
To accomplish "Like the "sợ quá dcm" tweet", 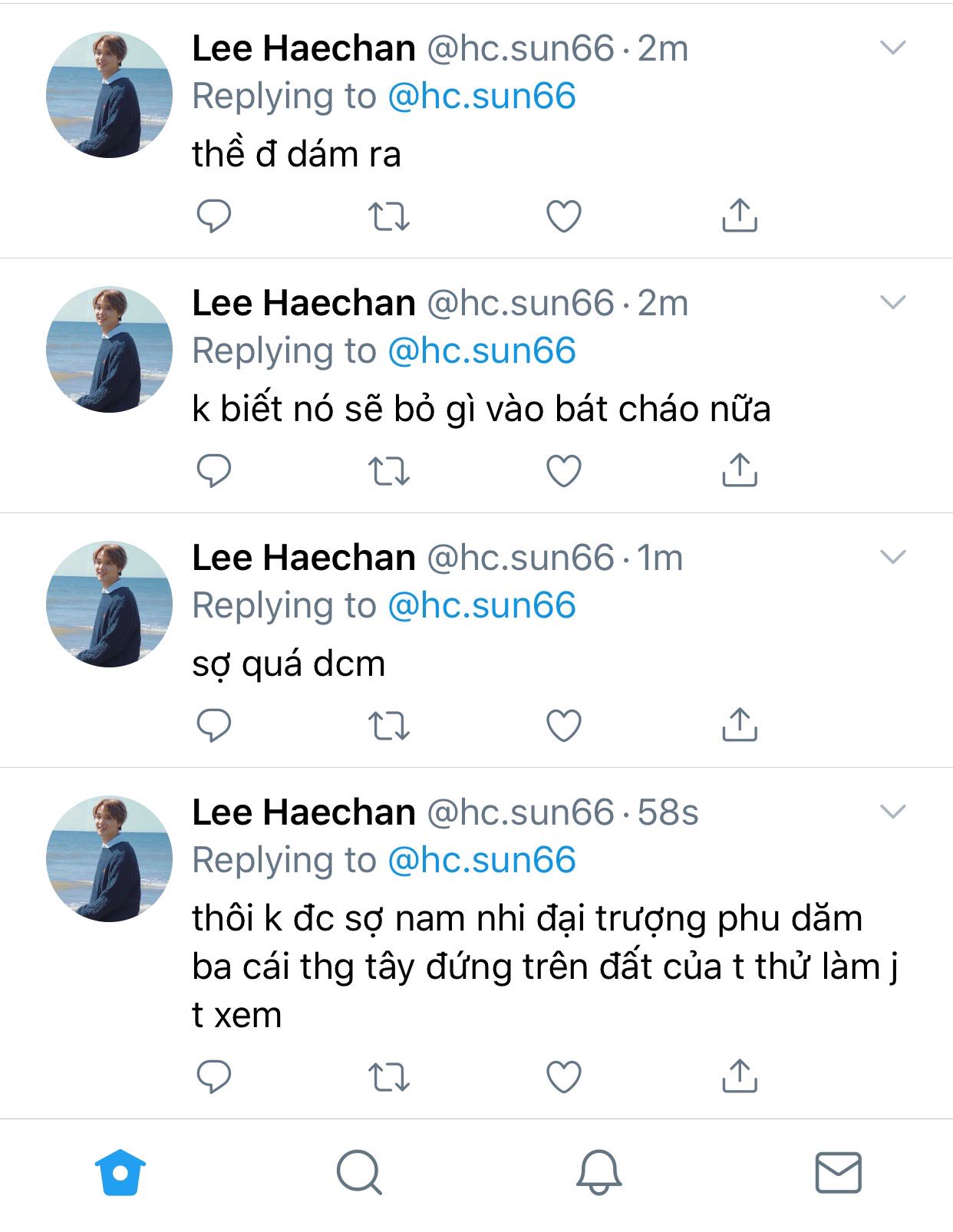I will (x=563, y=725).
